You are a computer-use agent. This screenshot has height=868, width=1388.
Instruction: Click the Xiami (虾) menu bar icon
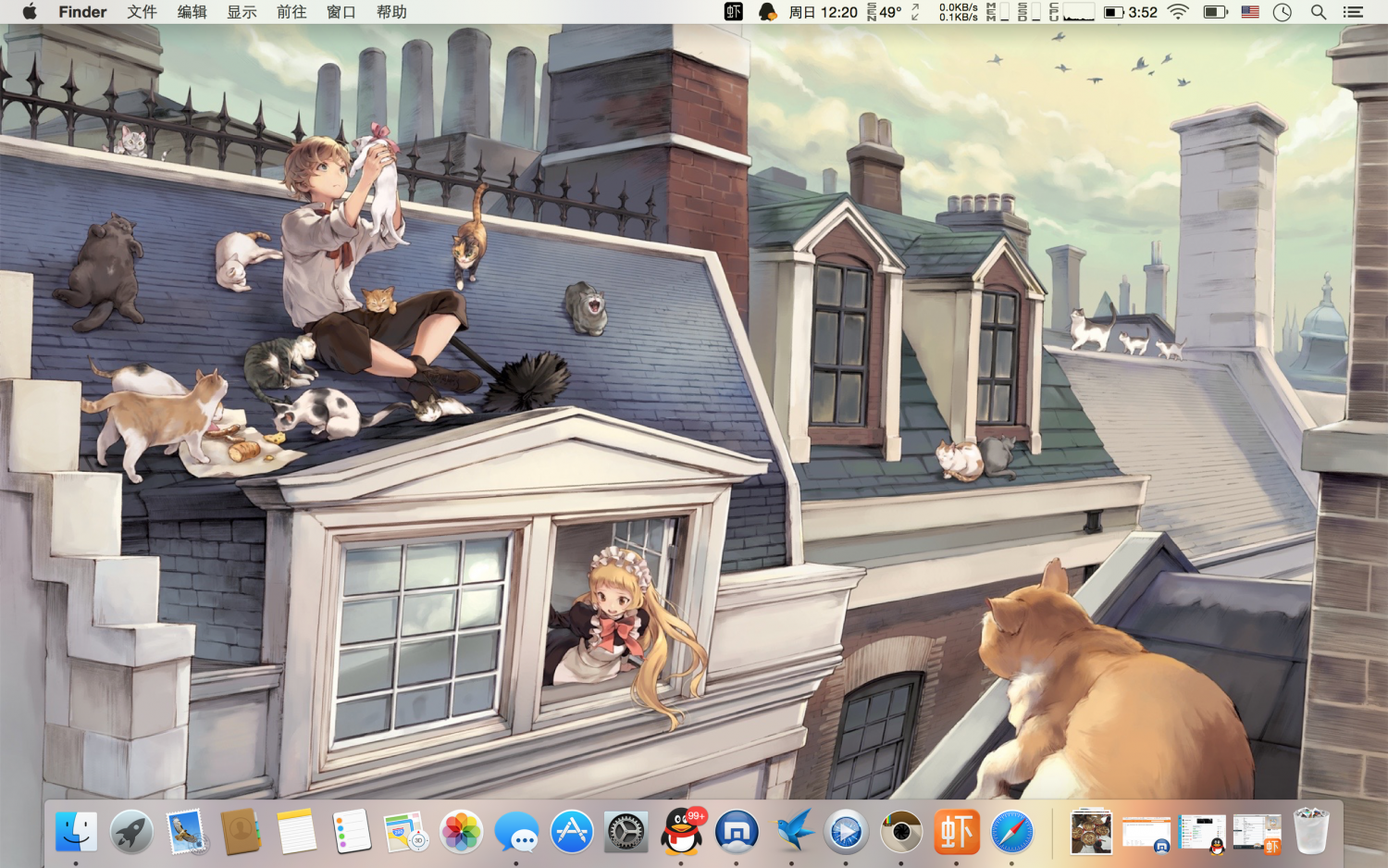[x=734, y=12]
